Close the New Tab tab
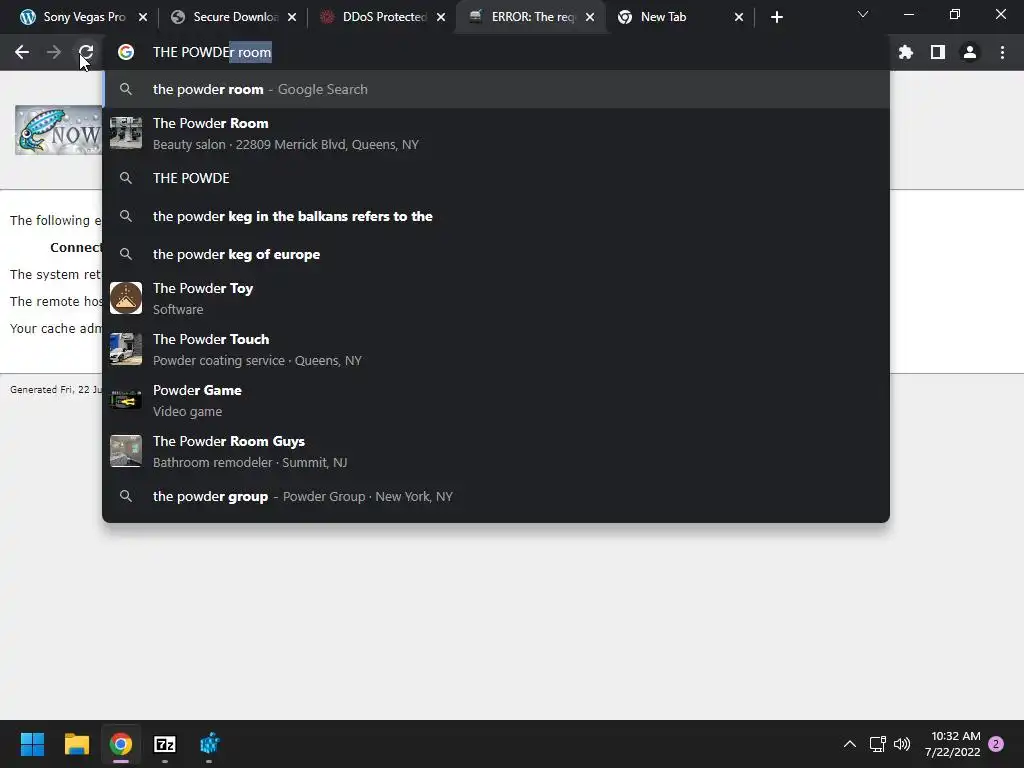Screen dimensions: 1024x768 click(x=739, y=18)
